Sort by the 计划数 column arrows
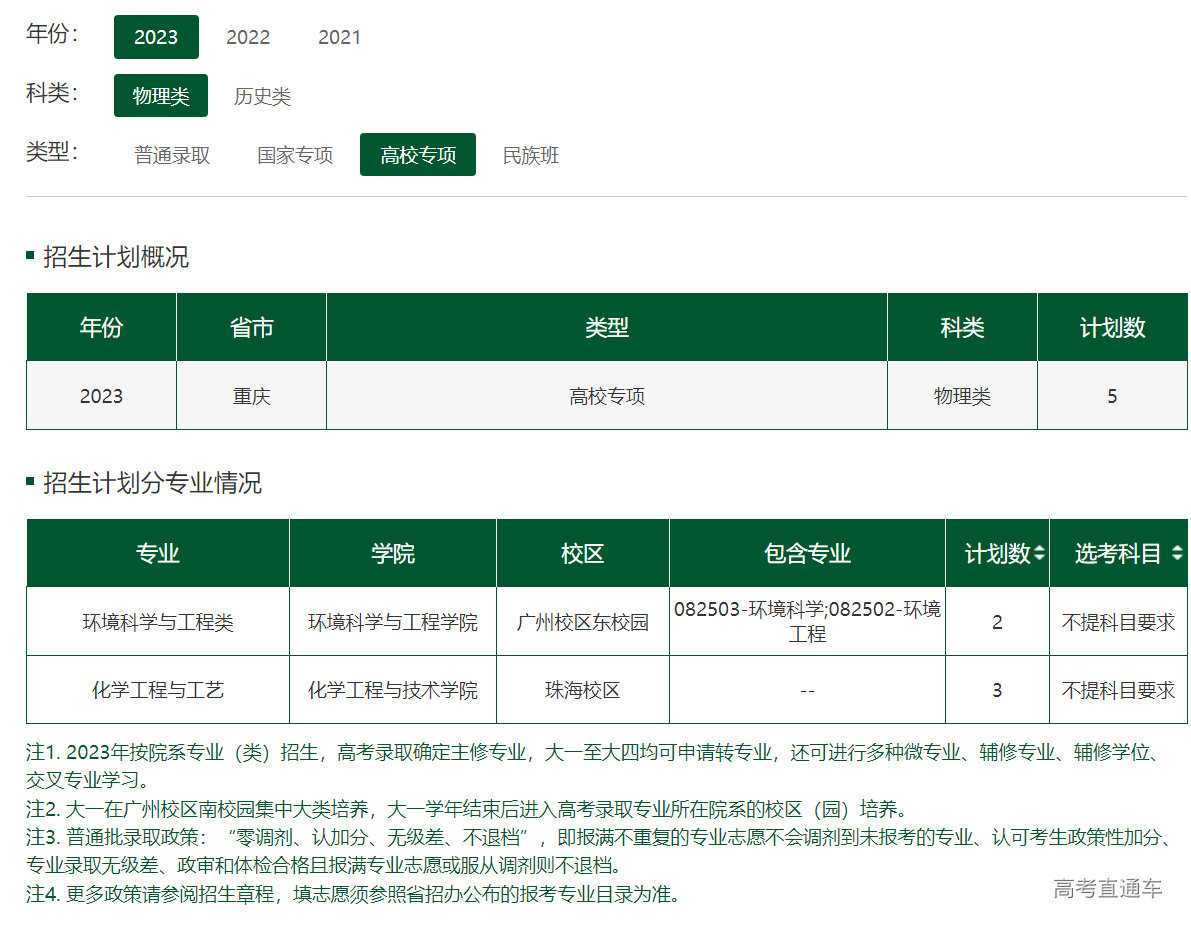This screenshot has width=1191, height=928. (x=1040, y=553)
